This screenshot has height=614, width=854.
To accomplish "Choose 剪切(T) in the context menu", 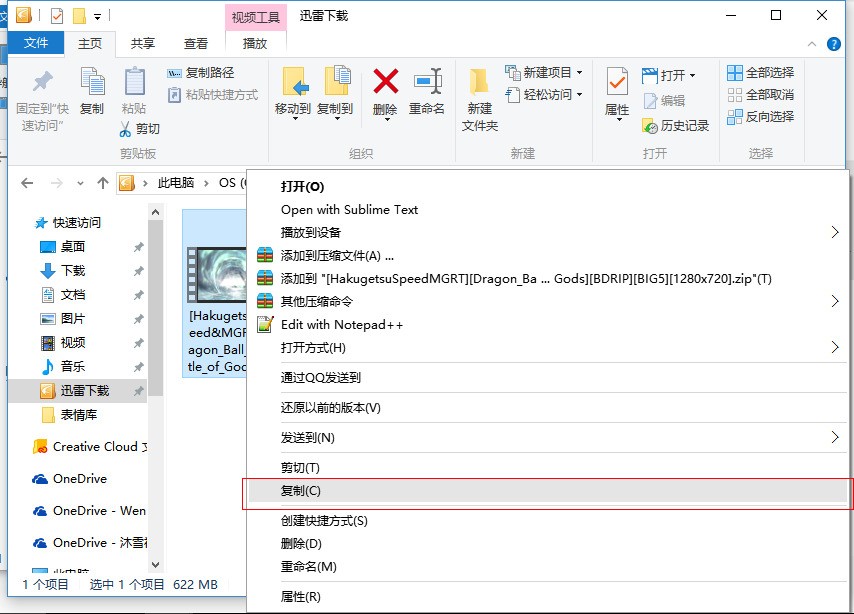I will point(548,467).
